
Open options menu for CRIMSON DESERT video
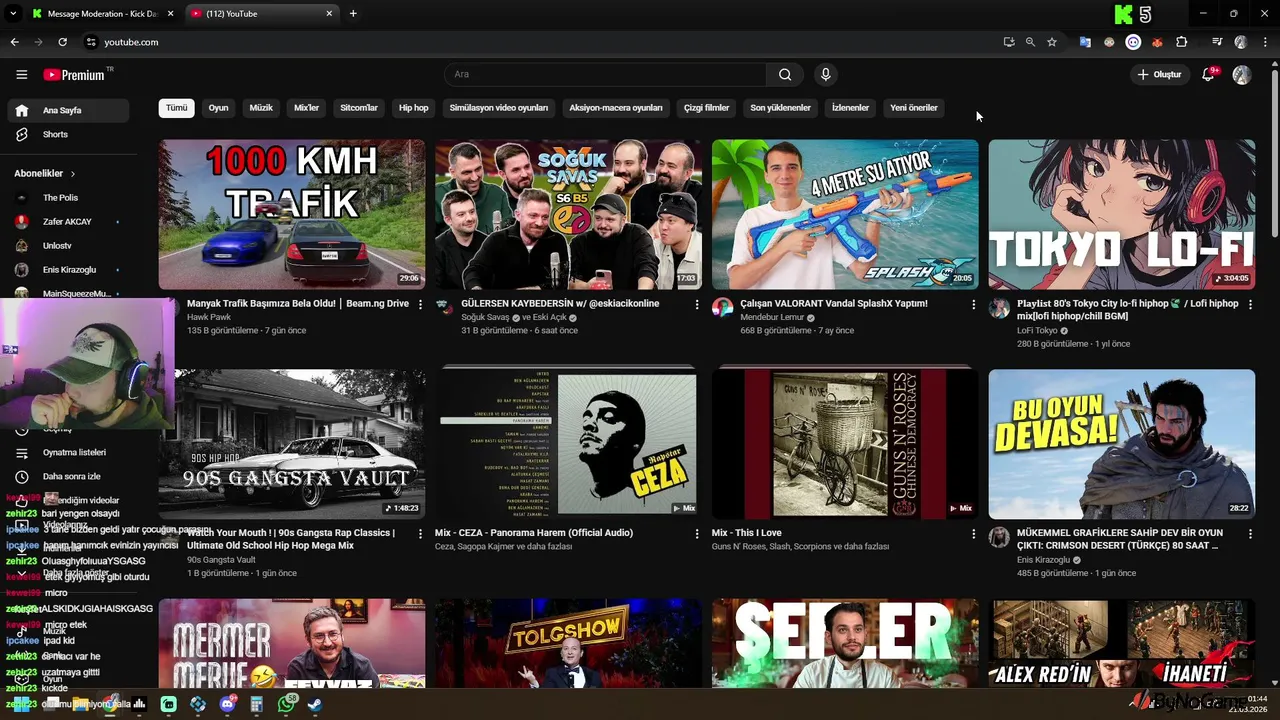pos(1250,534)
